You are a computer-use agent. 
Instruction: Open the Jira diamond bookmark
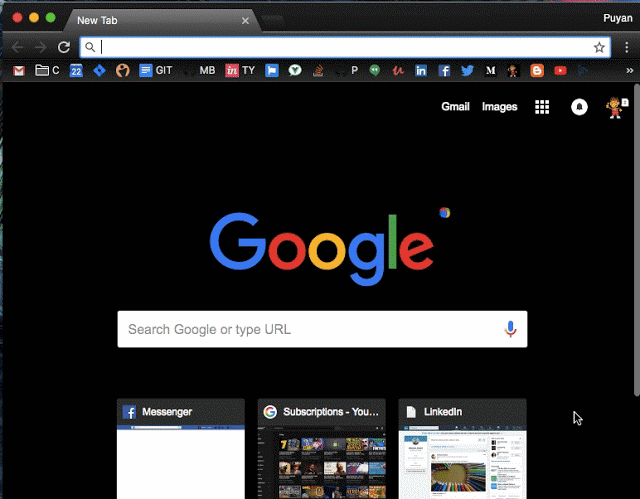click(x=99, y=71)
